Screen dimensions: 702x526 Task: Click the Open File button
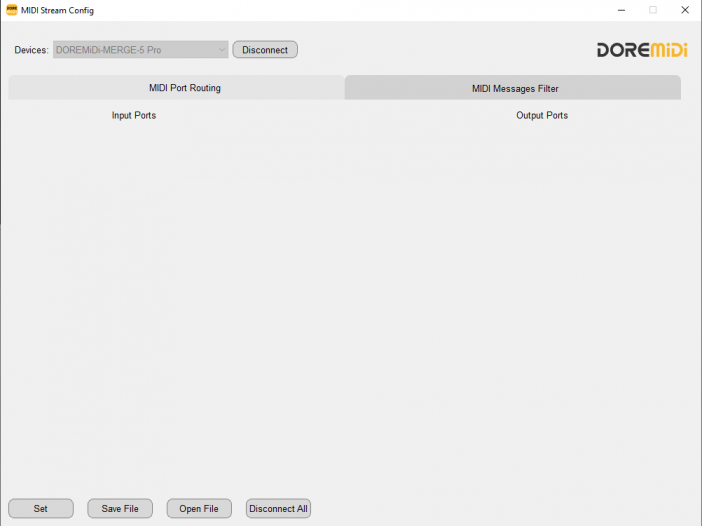(x=199, y=509)
